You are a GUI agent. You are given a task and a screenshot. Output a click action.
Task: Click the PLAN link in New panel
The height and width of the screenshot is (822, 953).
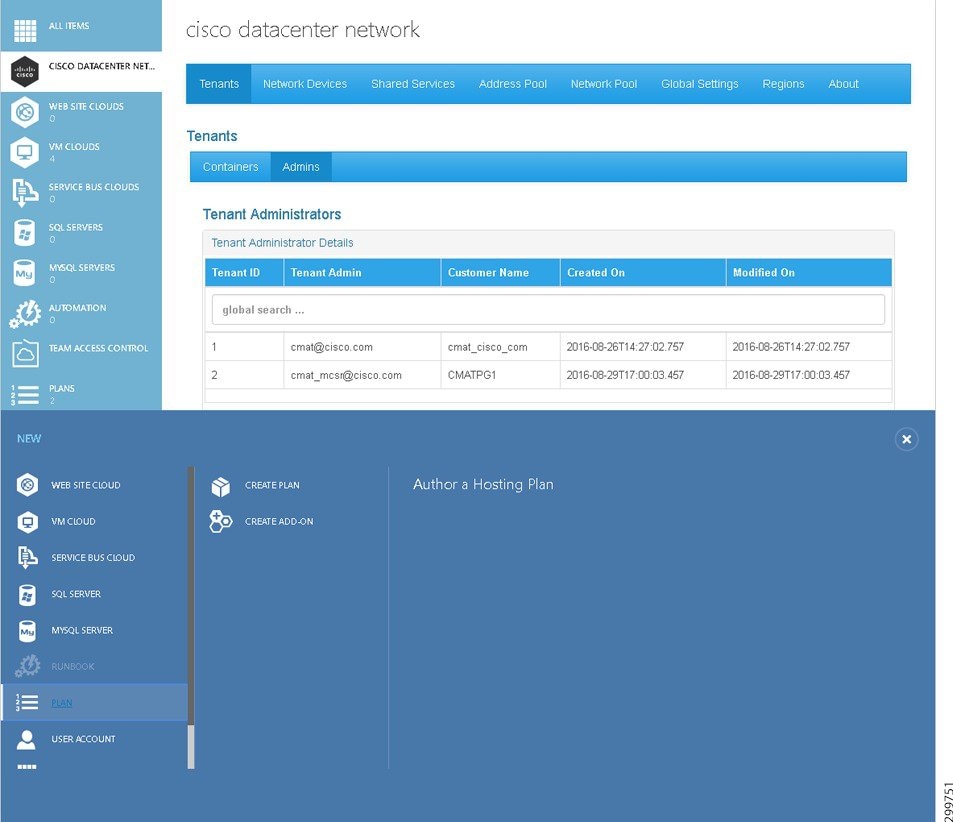[x=61, y=703]
